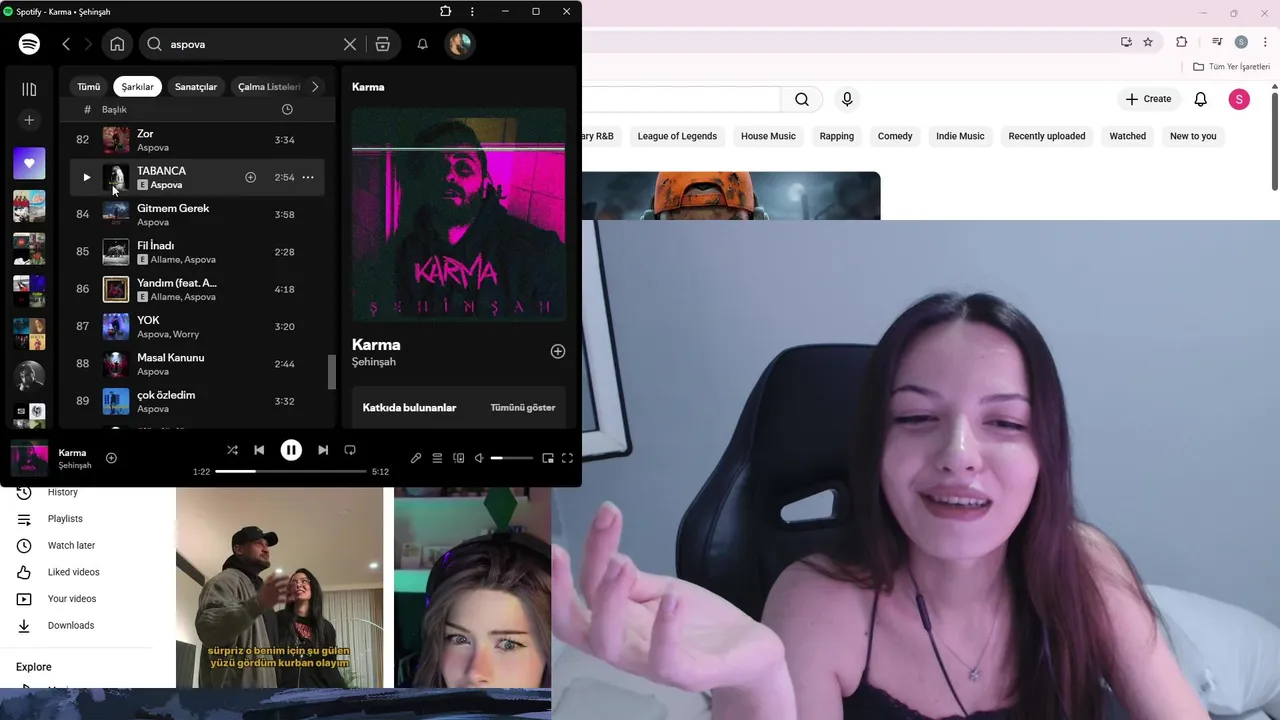This screenshot has height=720, width=1280.
Task: Open the mini player
Action: (548, 458)
